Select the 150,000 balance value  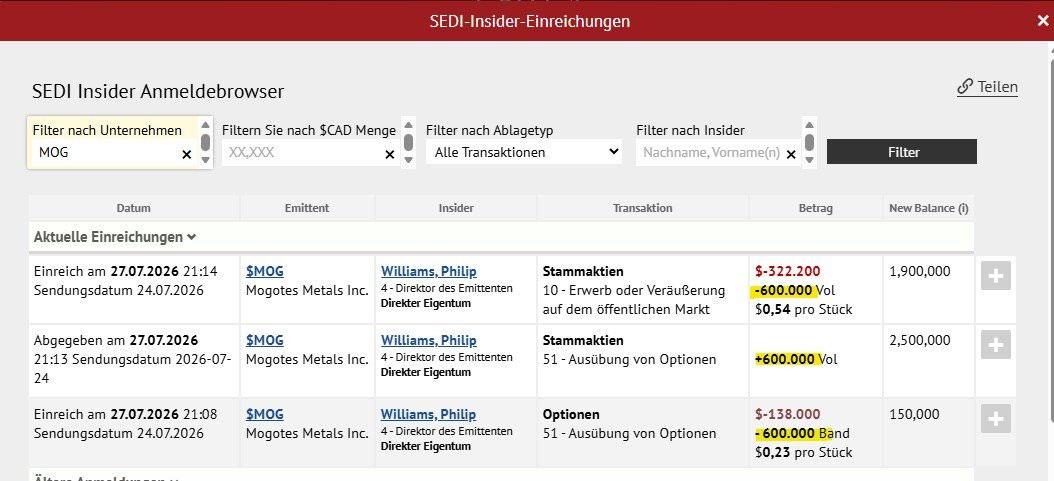click(x=914, y=414)
